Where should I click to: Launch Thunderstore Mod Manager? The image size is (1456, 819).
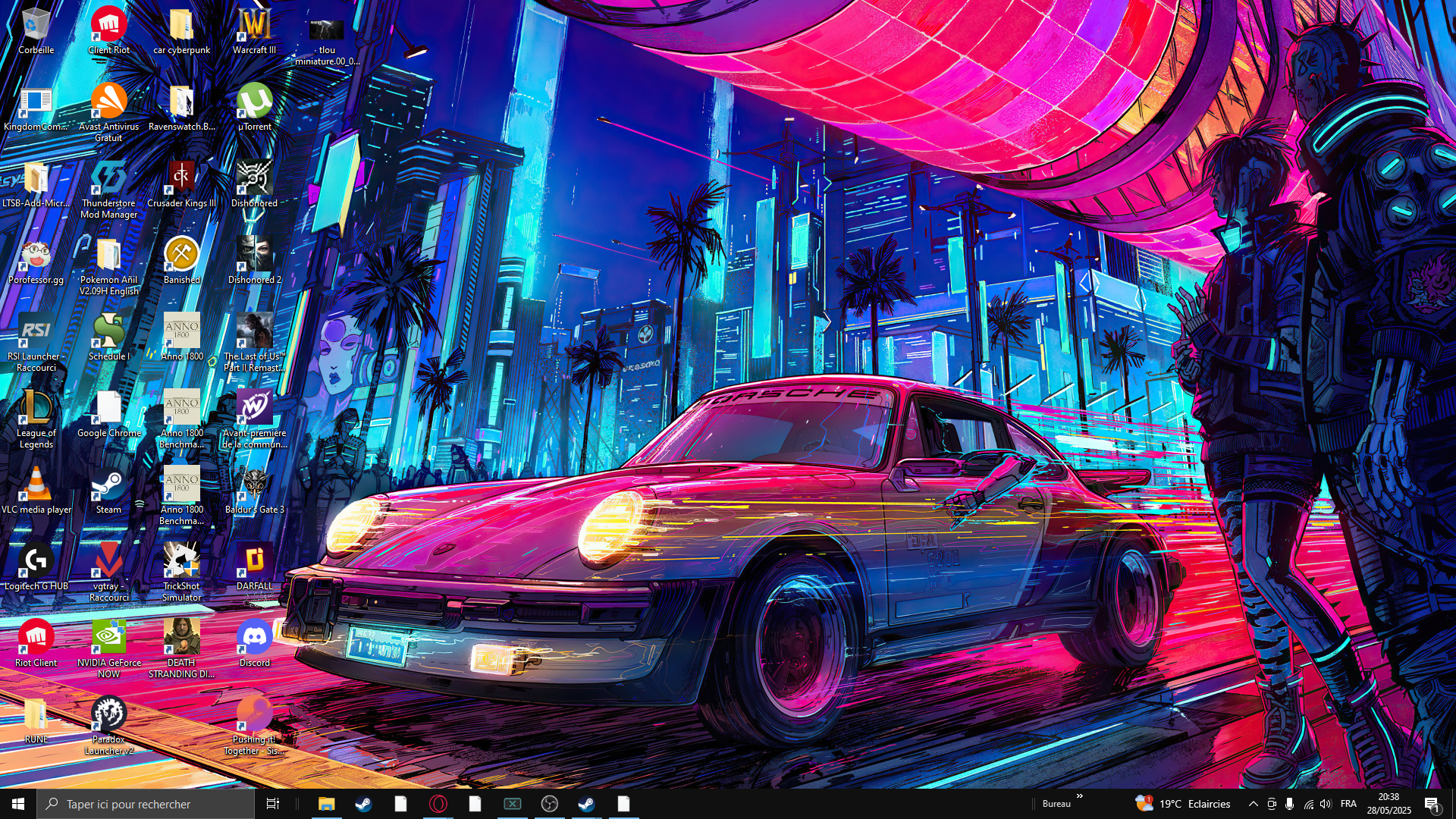(x=108, y=190)
